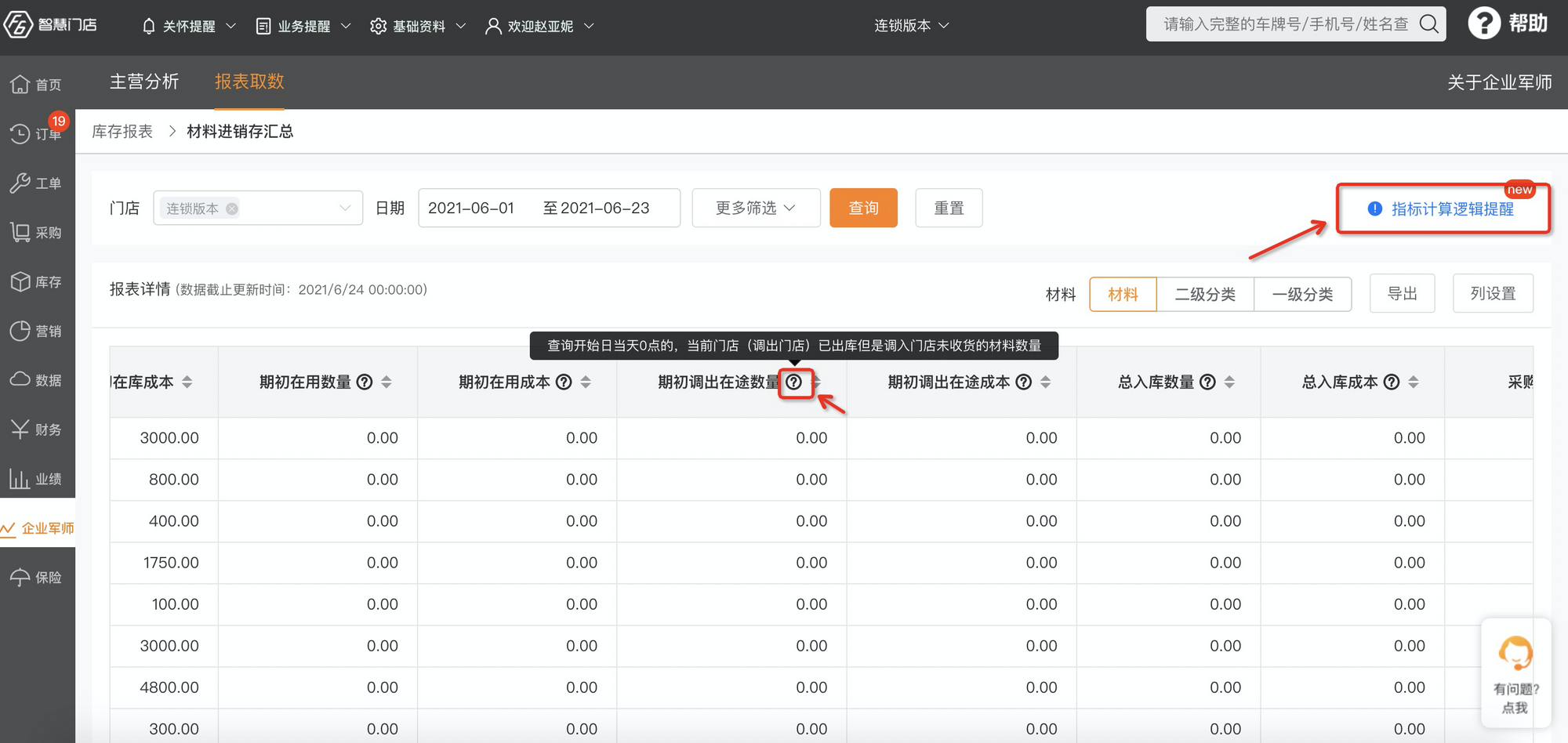
Task: Click help icon beside 总入库数量
Action: [1208, 382]
